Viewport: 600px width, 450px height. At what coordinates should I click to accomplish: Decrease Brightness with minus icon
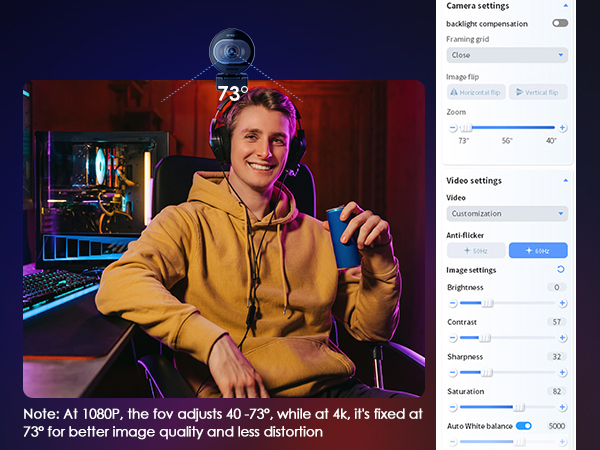pos(452,303)
